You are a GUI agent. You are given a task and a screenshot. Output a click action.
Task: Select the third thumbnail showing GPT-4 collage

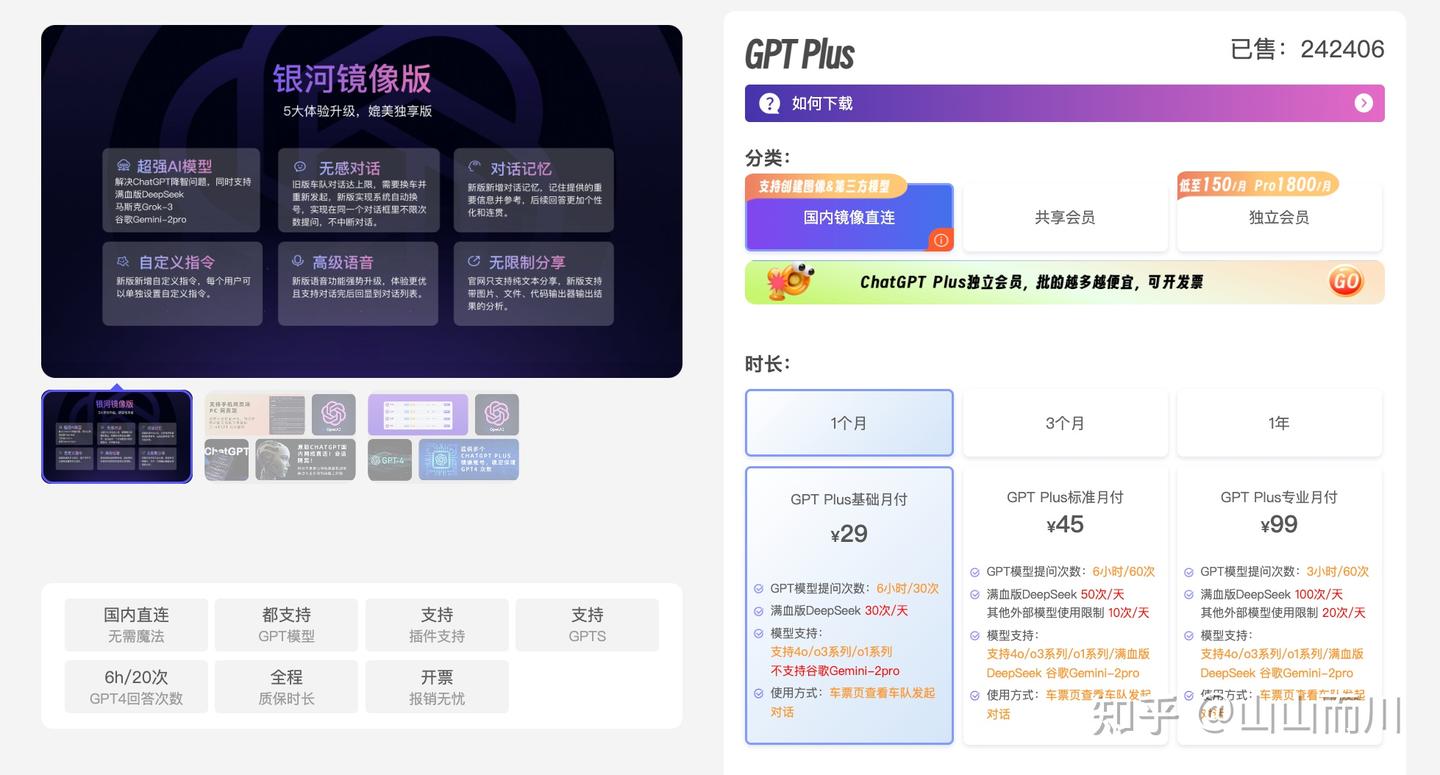coord(443,436)
